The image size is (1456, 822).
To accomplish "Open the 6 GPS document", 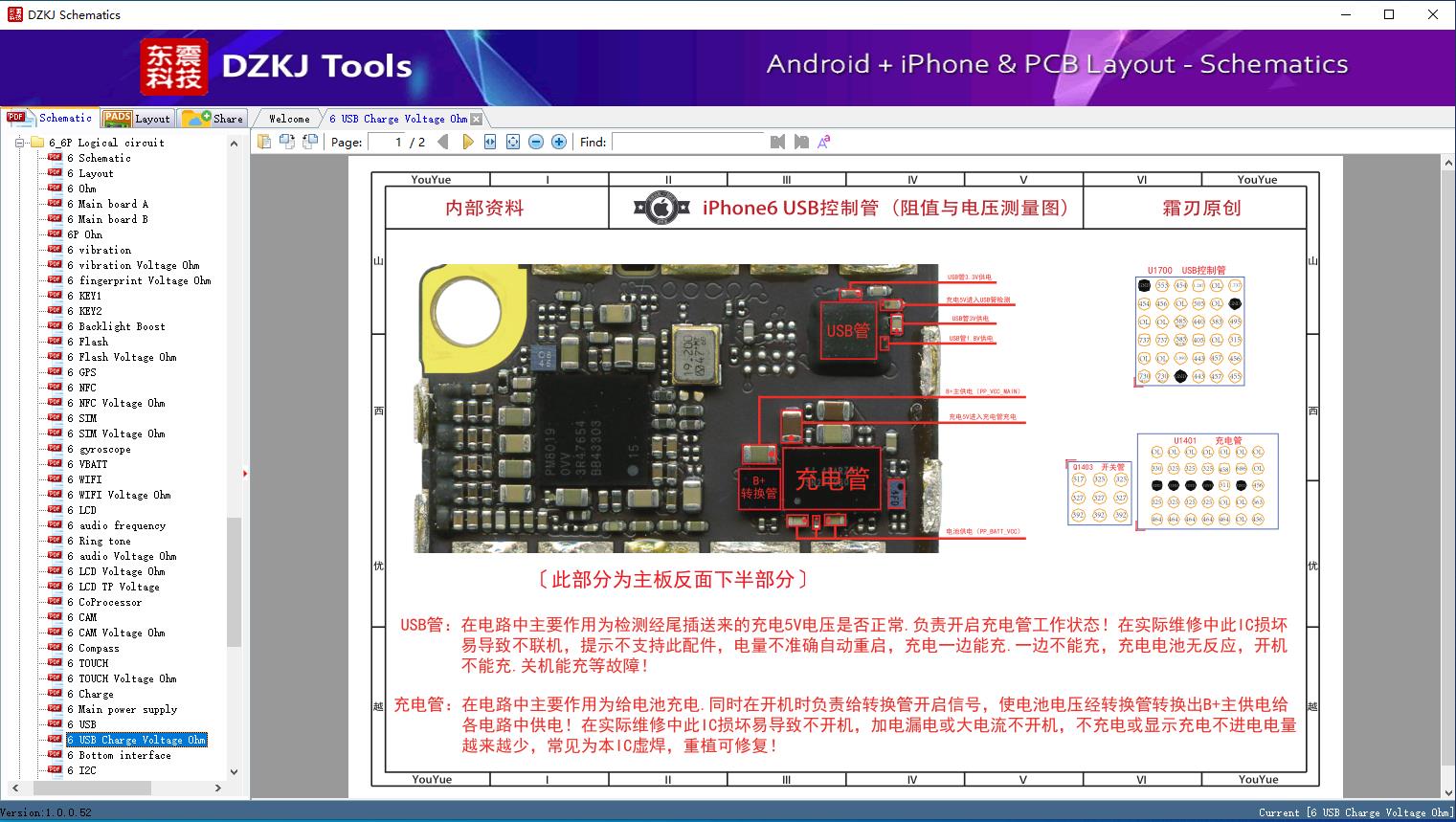I will pos(81,372).
